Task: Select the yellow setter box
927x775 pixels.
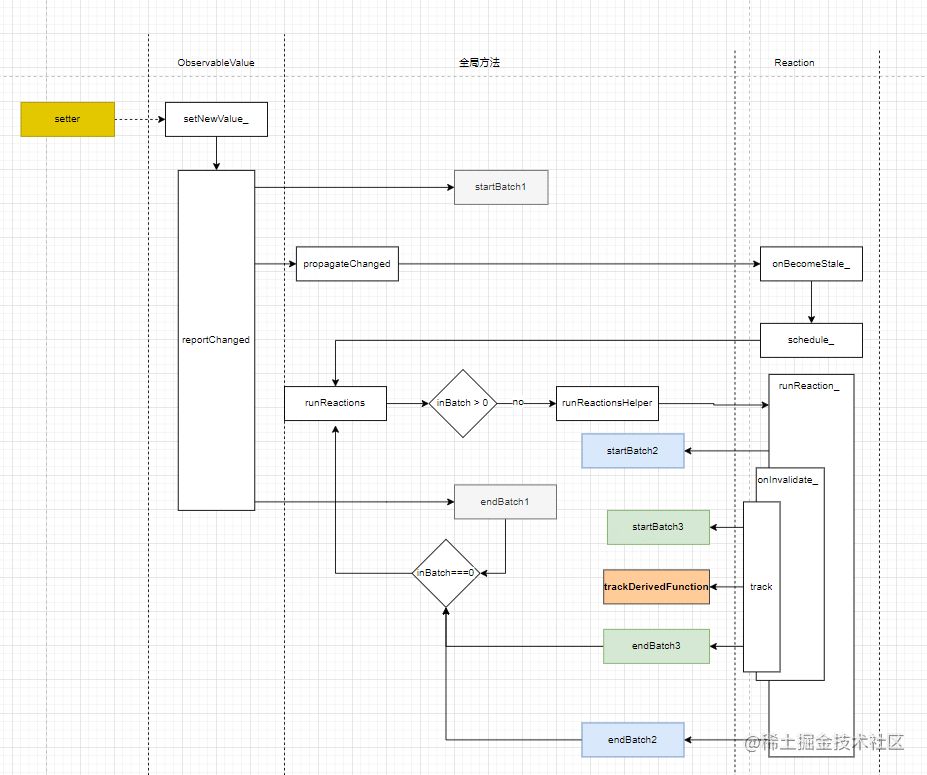Action: click(67, 119)
